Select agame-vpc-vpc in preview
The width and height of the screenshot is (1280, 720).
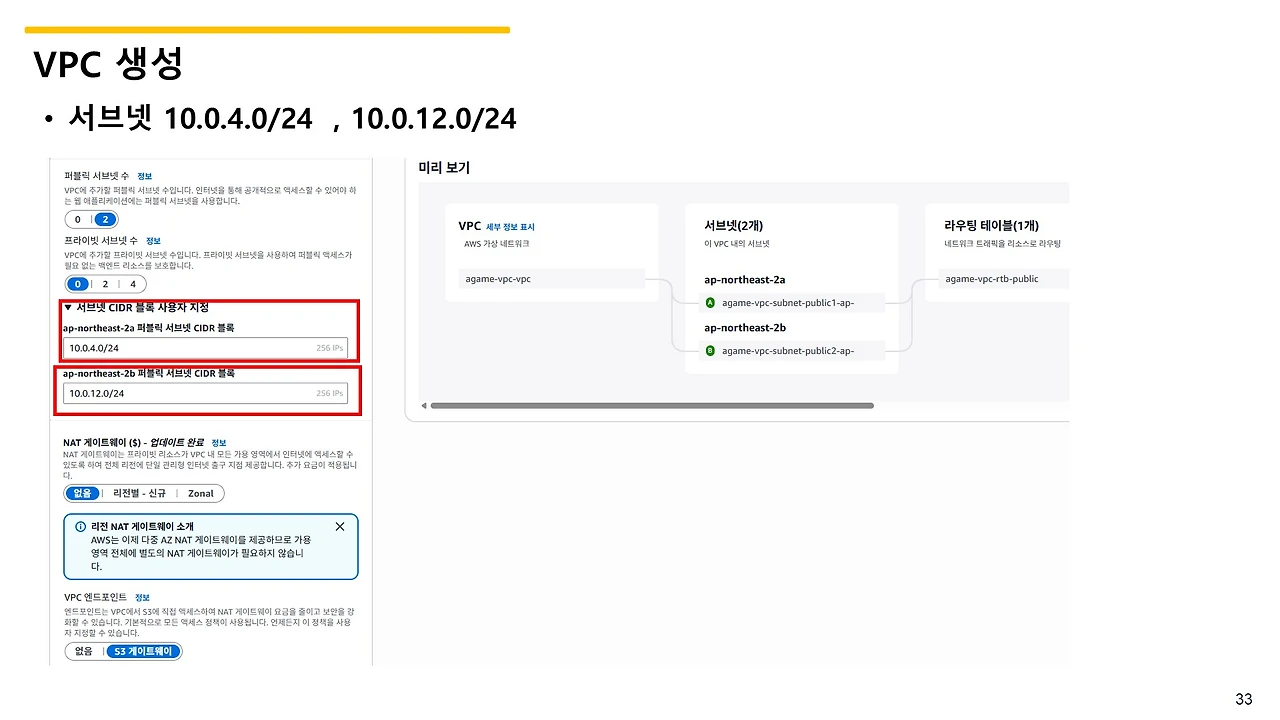click(x=552, y=279)
